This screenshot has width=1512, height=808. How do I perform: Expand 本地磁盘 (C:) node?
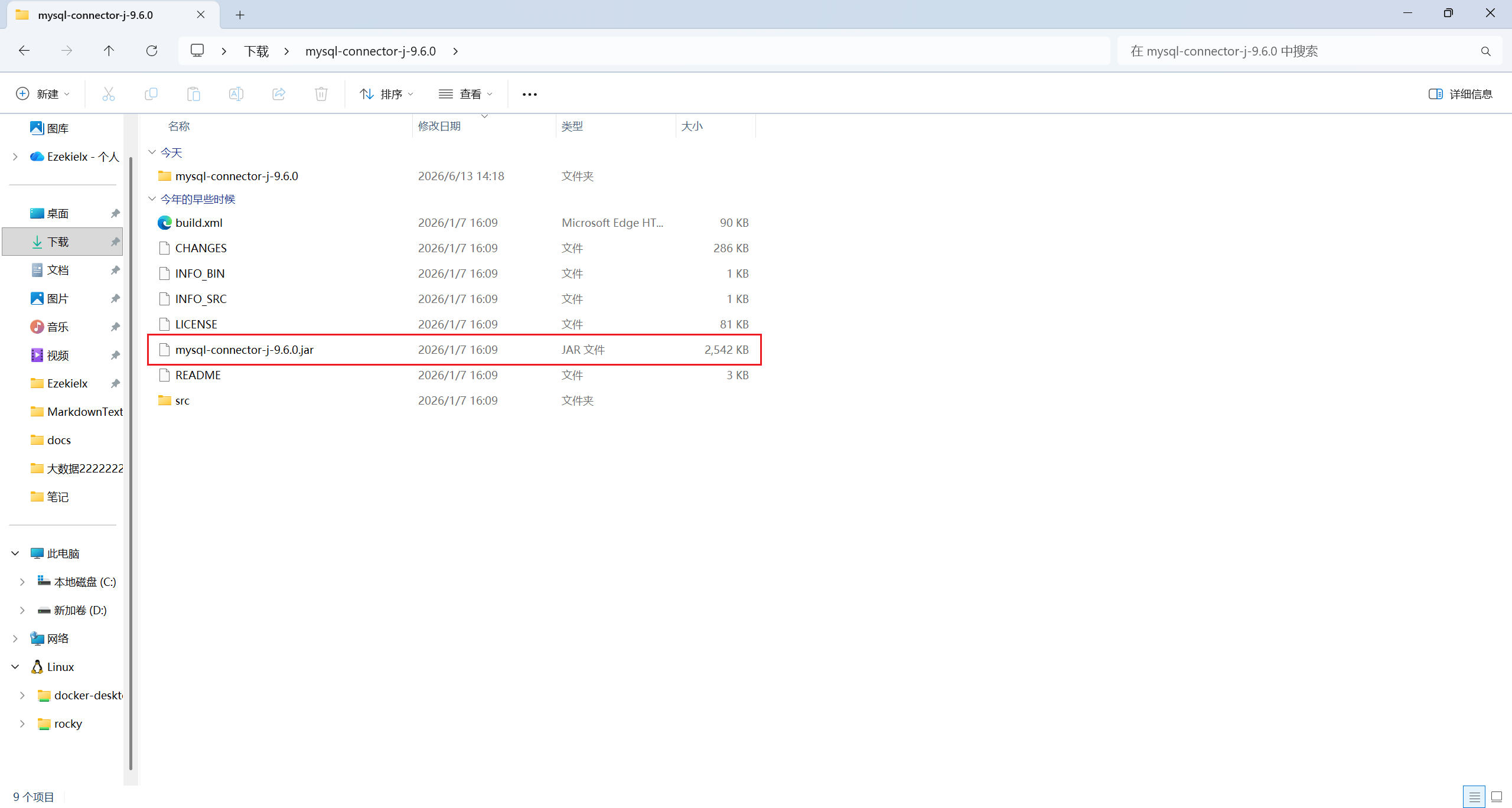pos(22,582)
